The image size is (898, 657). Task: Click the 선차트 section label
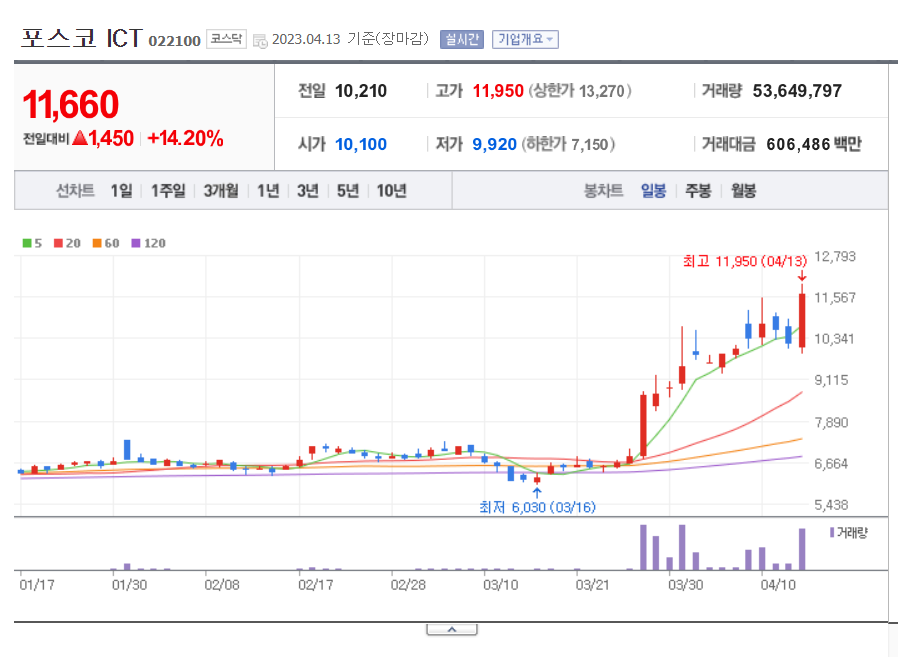point(75,191)
